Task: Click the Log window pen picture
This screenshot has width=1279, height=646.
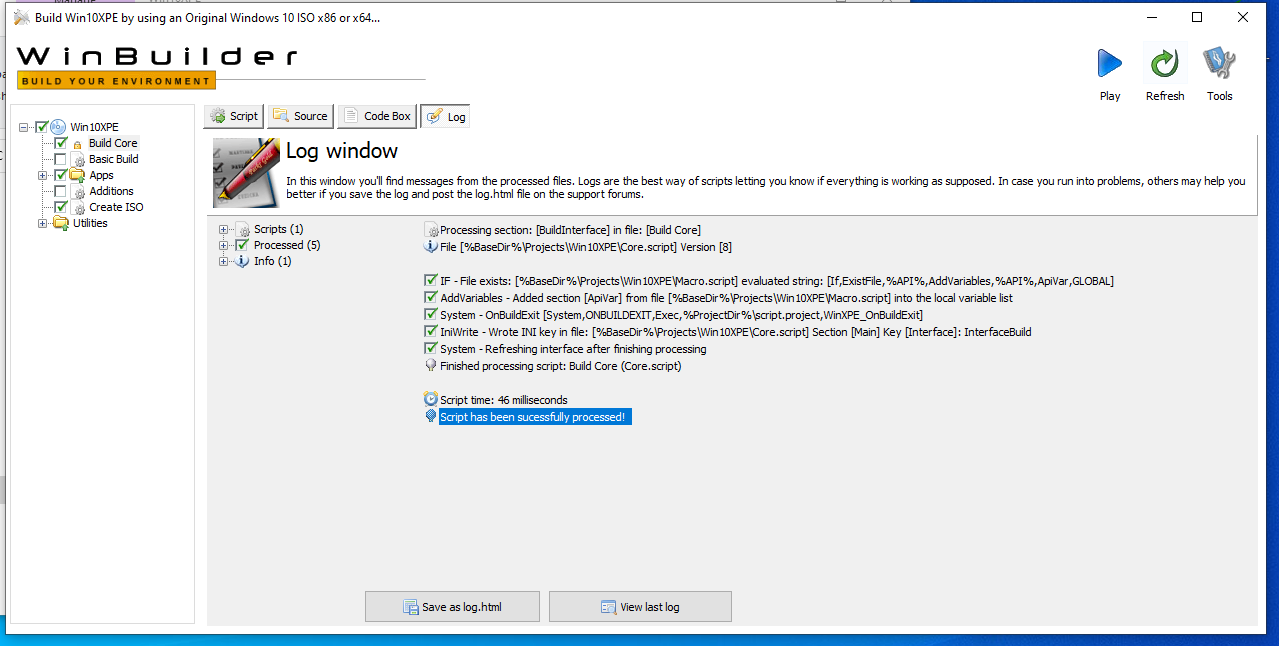Action: 245,172
